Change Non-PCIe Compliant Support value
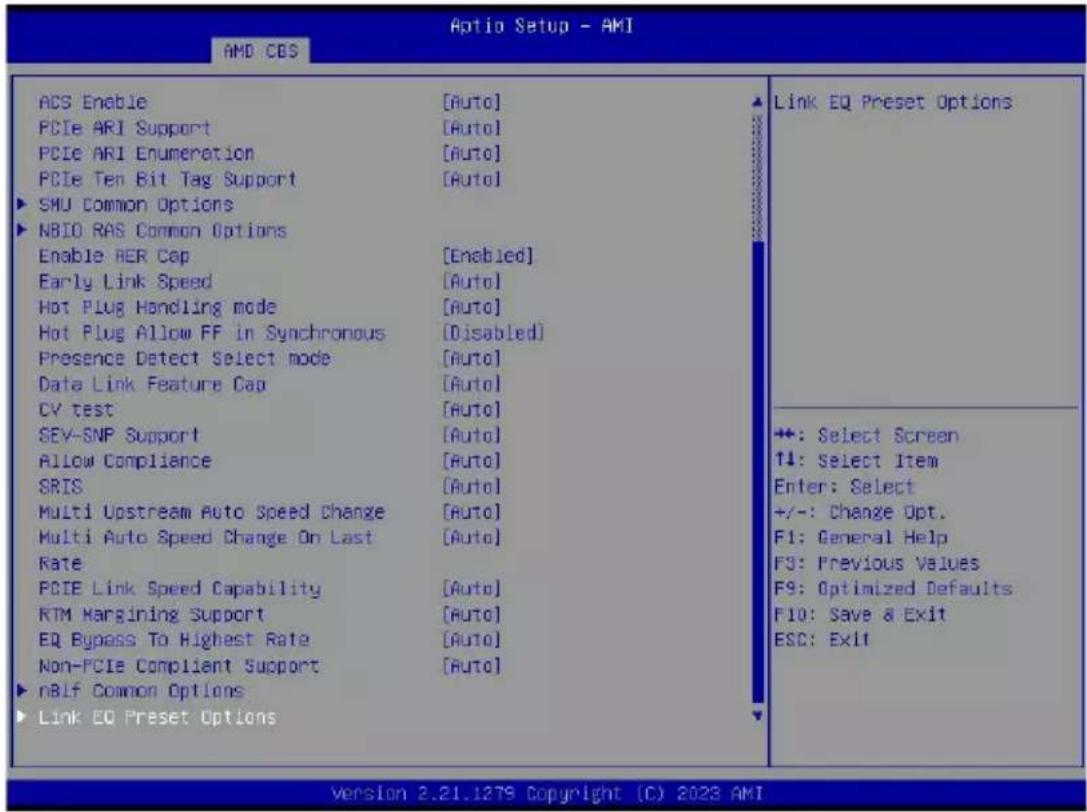 471,666
